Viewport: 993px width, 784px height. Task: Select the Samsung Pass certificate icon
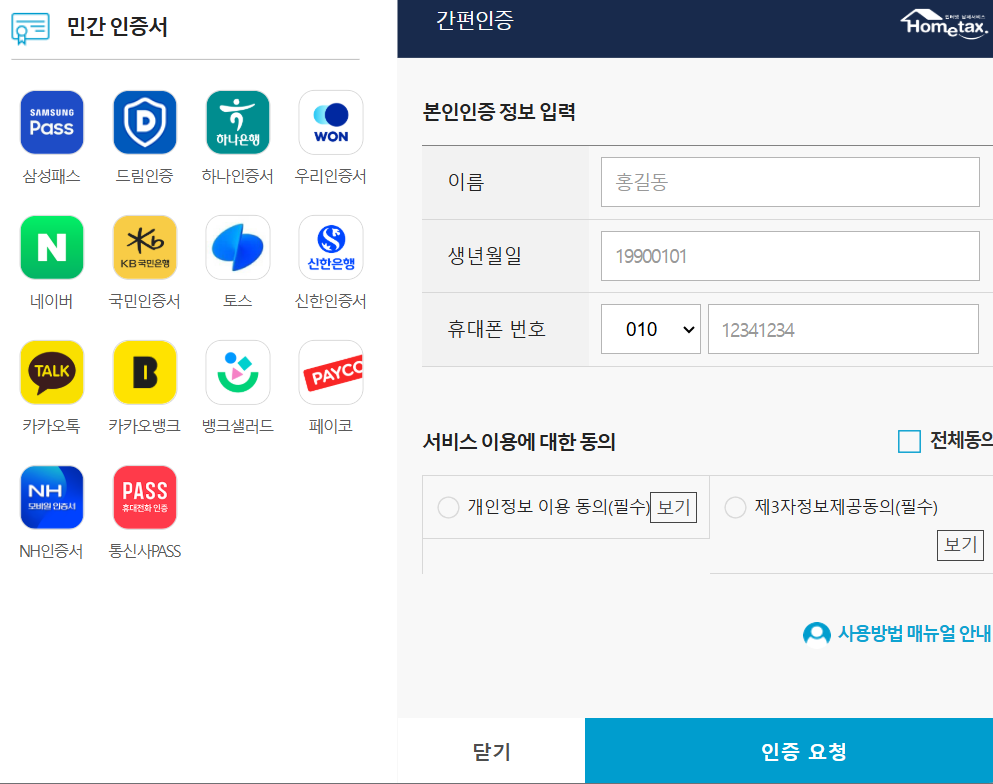(x=52, y=122)
